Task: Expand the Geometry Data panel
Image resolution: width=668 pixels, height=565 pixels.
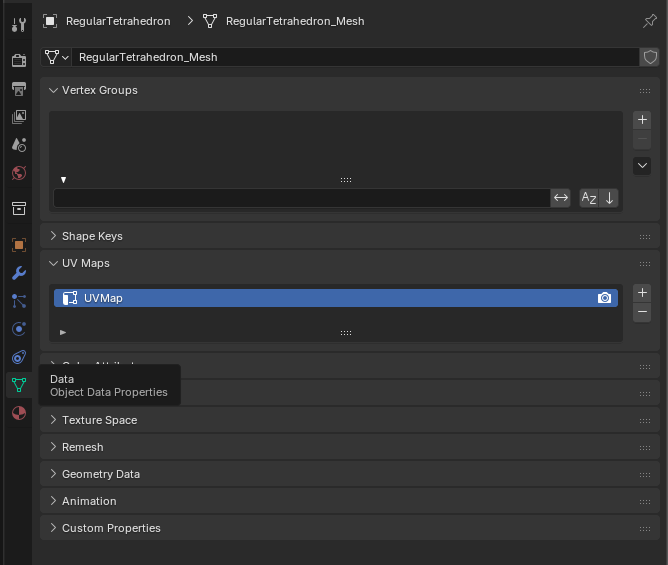Action: (100, 474)
